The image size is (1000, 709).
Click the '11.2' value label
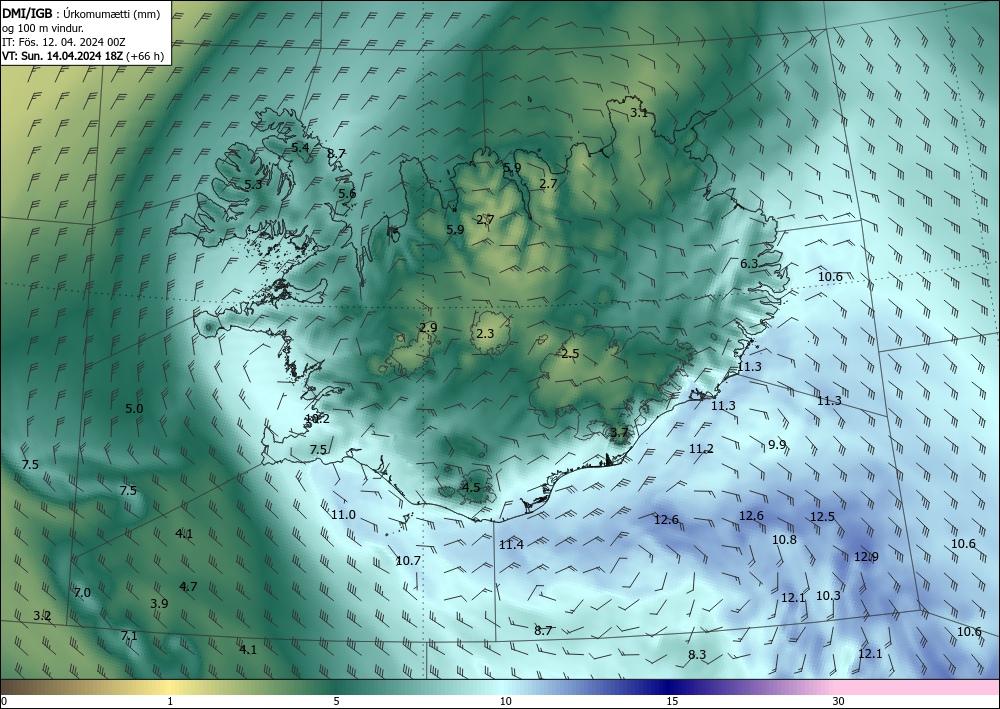(702, 449)
